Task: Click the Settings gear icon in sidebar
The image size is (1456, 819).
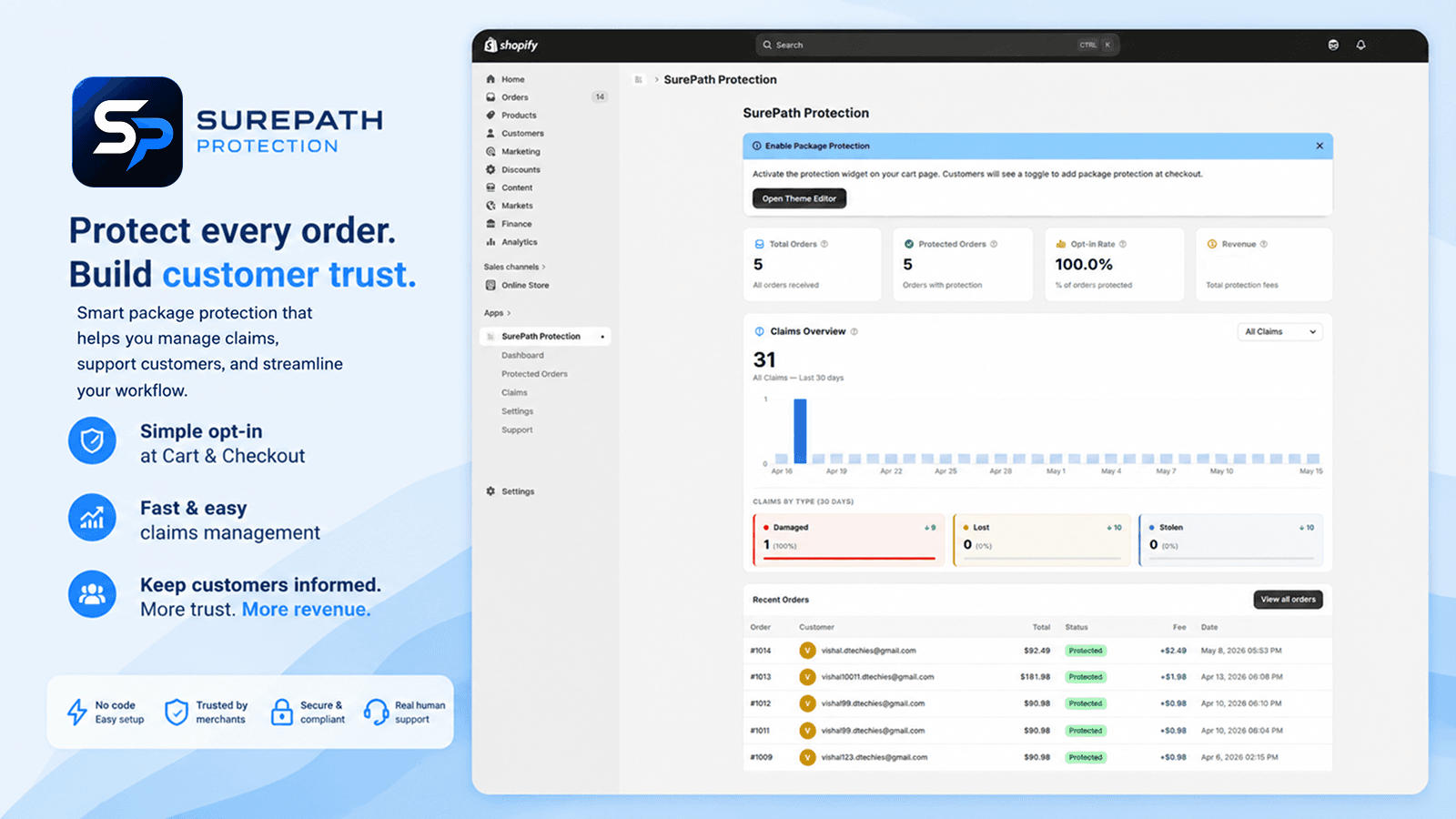Action: [x=490, y=491]
